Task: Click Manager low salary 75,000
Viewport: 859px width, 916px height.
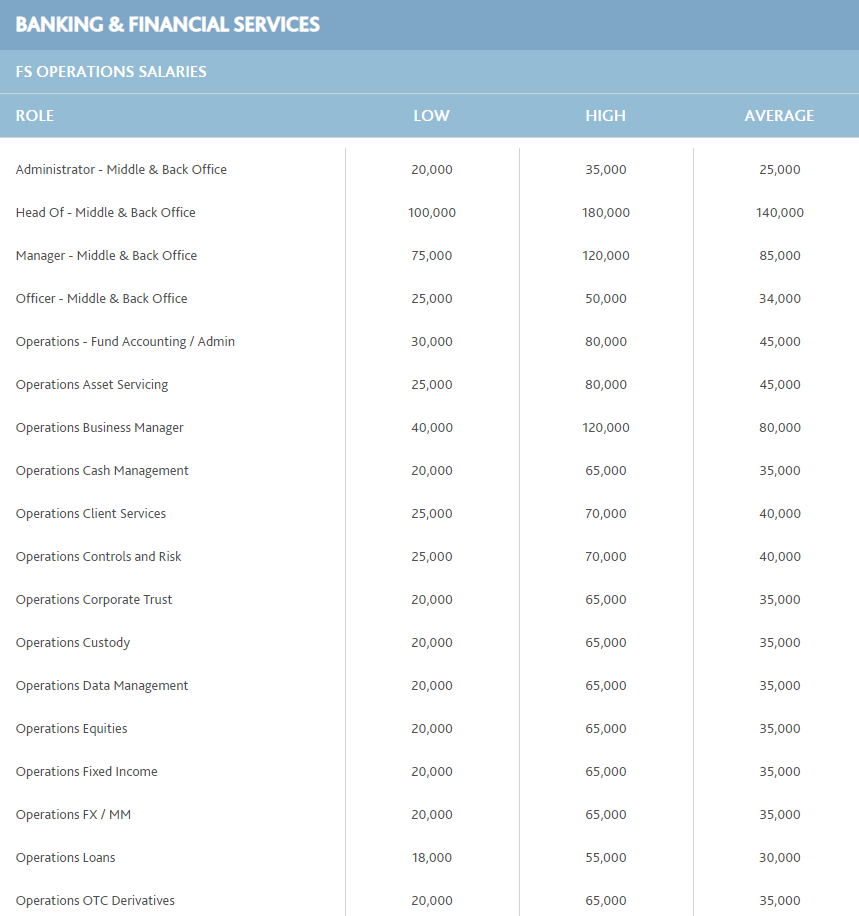Action: coord(432,255)
